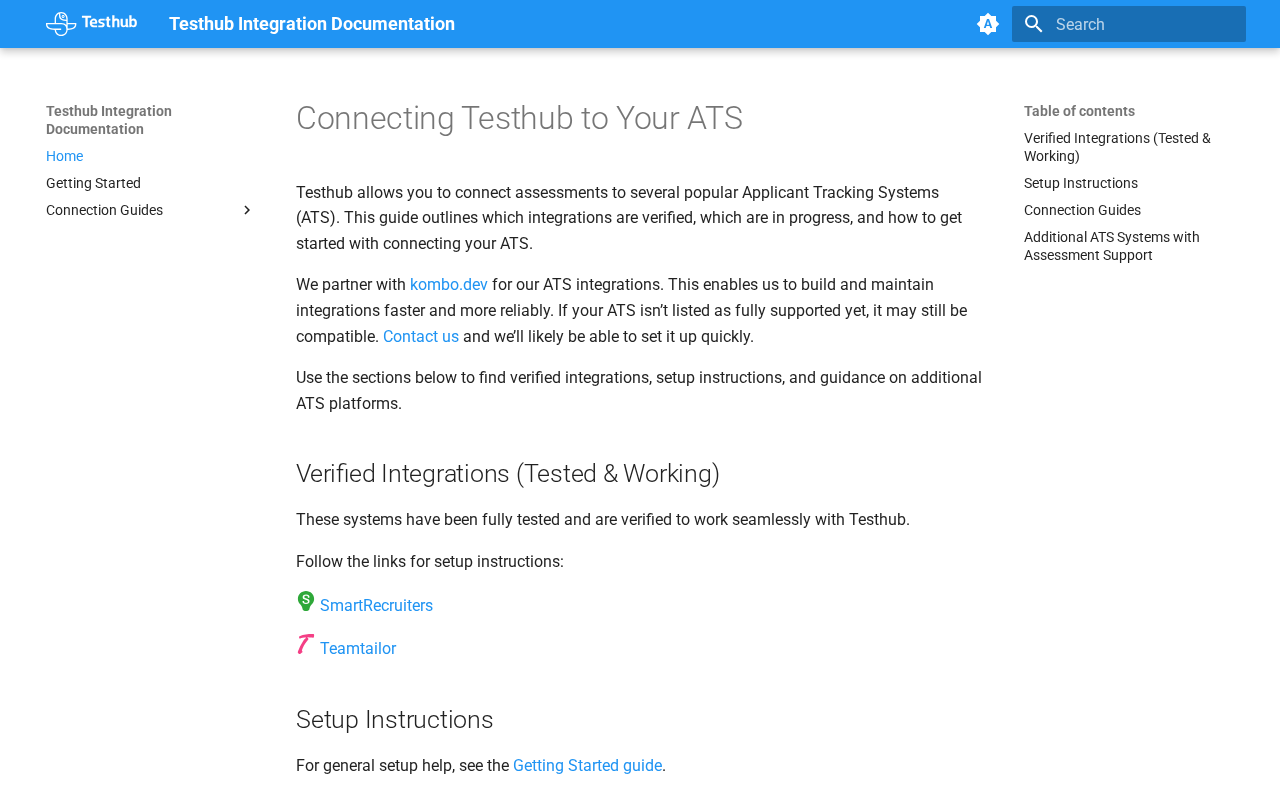This screenshot has height=800, width=1280.
Task: Click the Table of contents label
Action: 1079,111
